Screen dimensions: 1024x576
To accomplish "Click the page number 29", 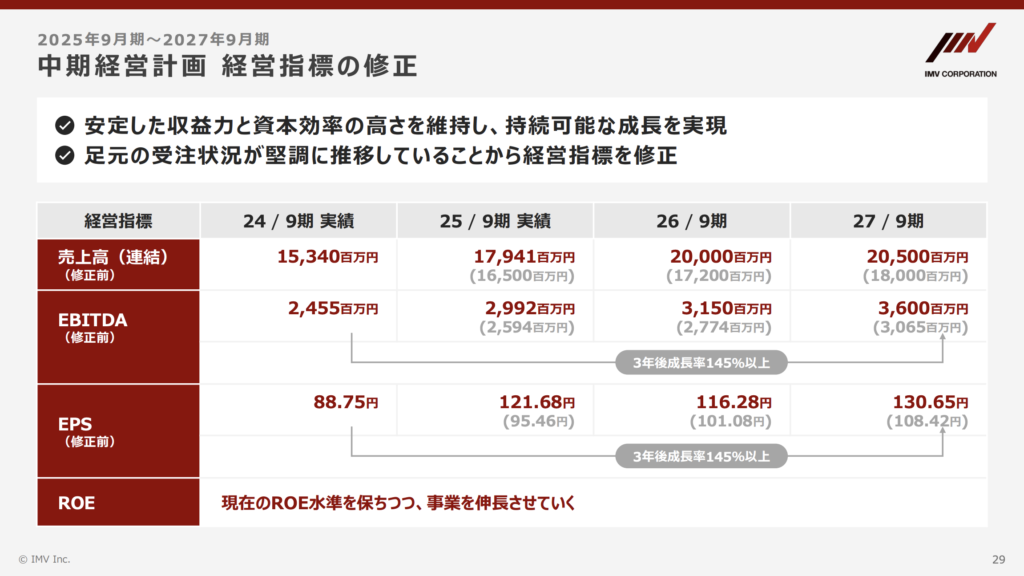I will 999,560.
